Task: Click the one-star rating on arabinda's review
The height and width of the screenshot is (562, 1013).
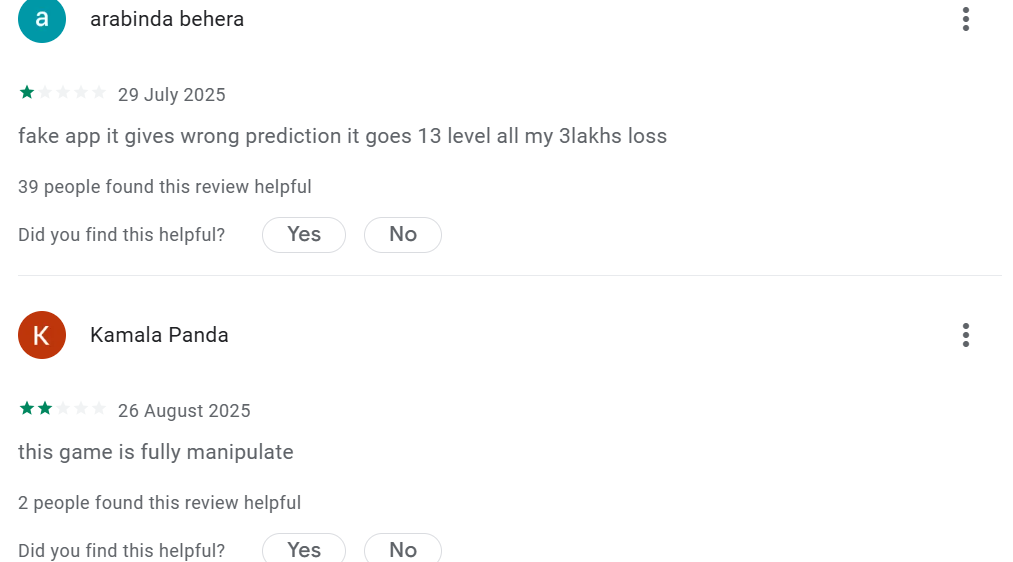Action: [62, 94]
